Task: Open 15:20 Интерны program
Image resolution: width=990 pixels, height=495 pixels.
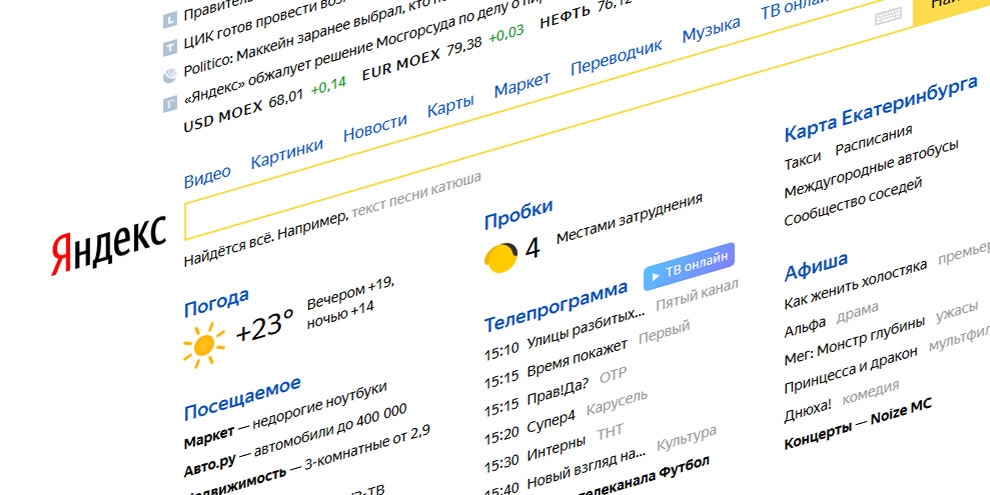Action: [x=535, y=451]
